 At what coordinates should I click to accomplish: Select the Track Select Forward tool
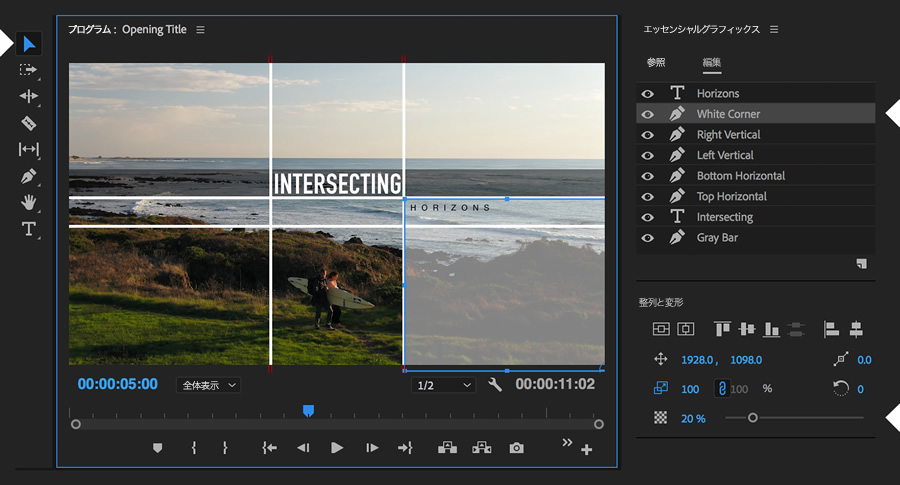click(28, 70)
